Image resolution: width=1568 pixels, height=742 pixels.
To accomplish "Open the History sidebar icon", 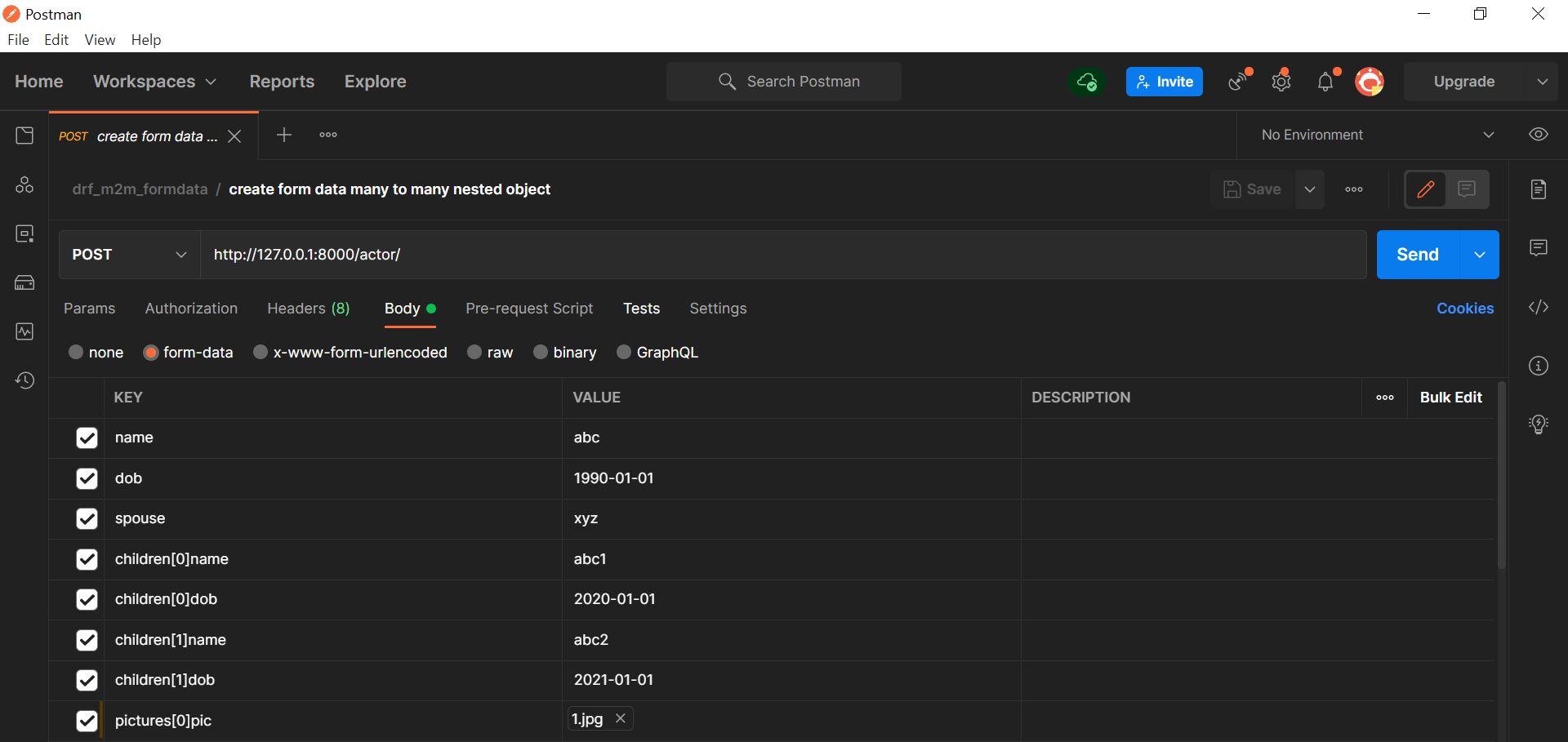I will [x=24, y=380].
